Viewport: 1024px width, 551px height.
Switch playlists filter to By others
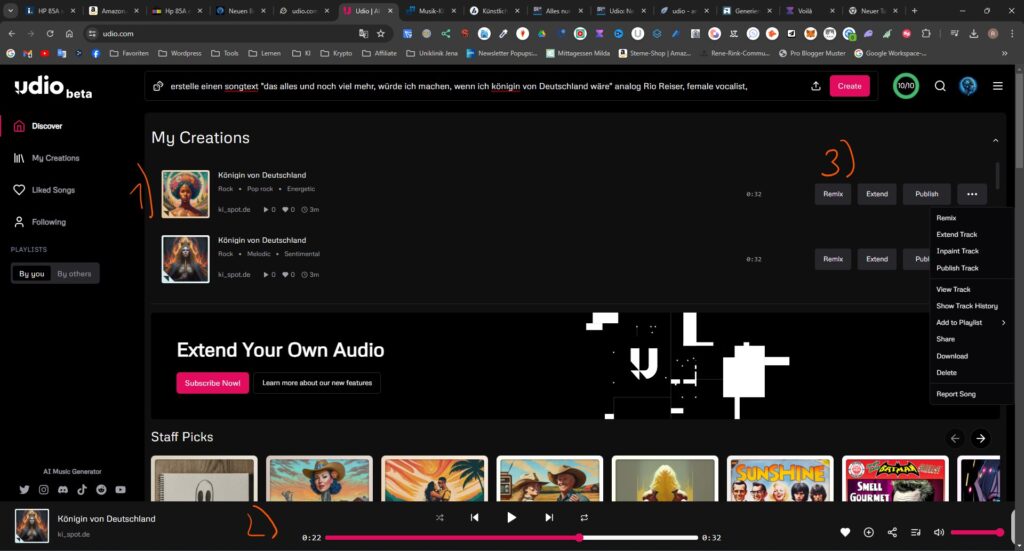[x=74, y=273]
